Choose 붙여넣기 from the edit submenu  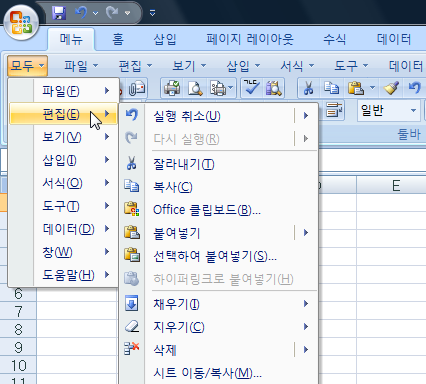[207, 233]
